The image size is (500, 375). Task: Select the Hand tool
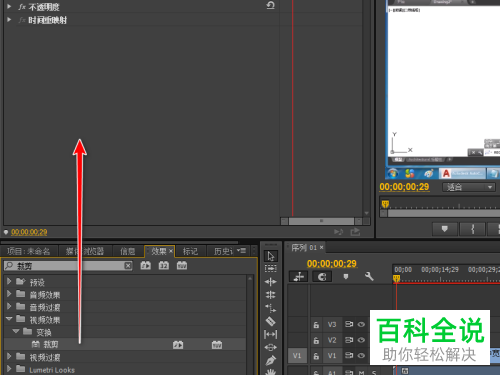270,372
